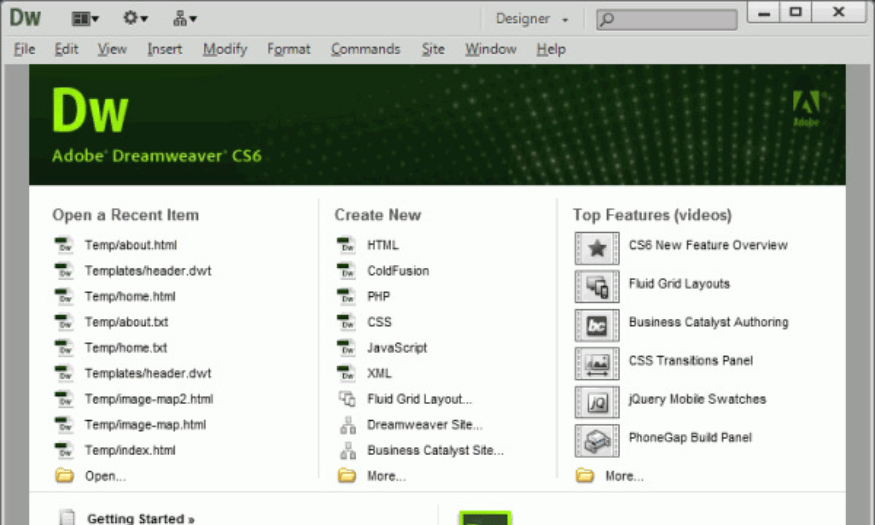
Task: Click the CS6 New Feature Overview star icon
Action: click(597, 248)
